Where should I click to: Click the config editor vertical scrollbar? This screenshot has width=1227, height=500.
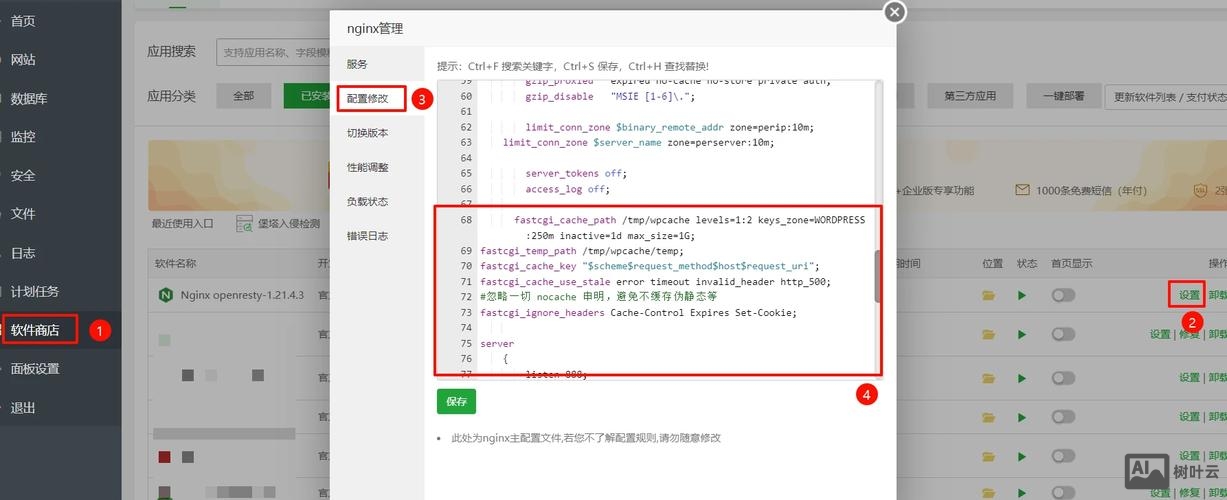[878, 276]
